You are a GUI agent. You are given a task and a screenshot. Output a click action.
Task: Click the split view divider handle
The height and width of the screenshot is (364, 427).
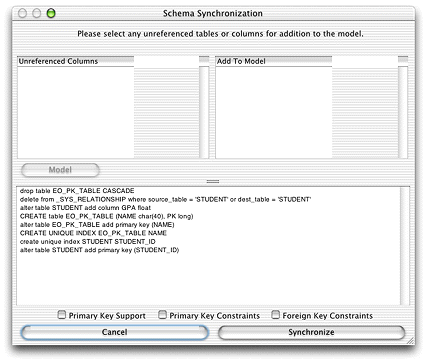(x=213, y=182)
